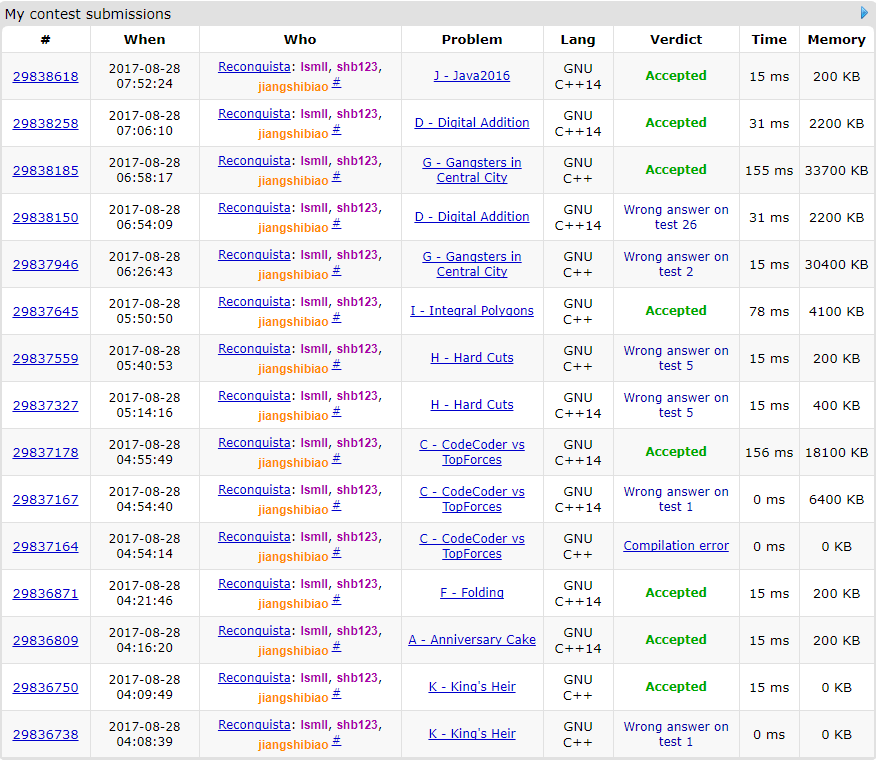Open problem J - Java2016
The image size is (876, 760).
click(x=472, y=76)
